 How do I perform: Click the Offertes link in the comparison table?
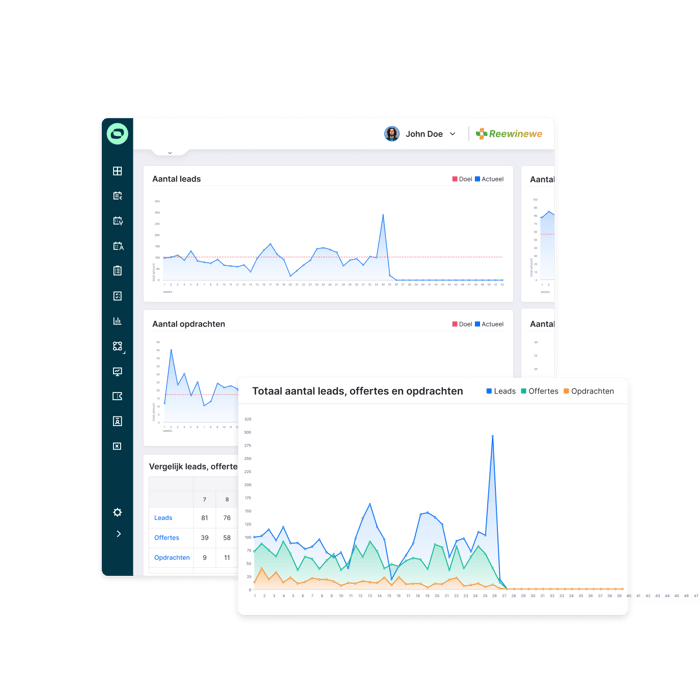pos(166,538)
